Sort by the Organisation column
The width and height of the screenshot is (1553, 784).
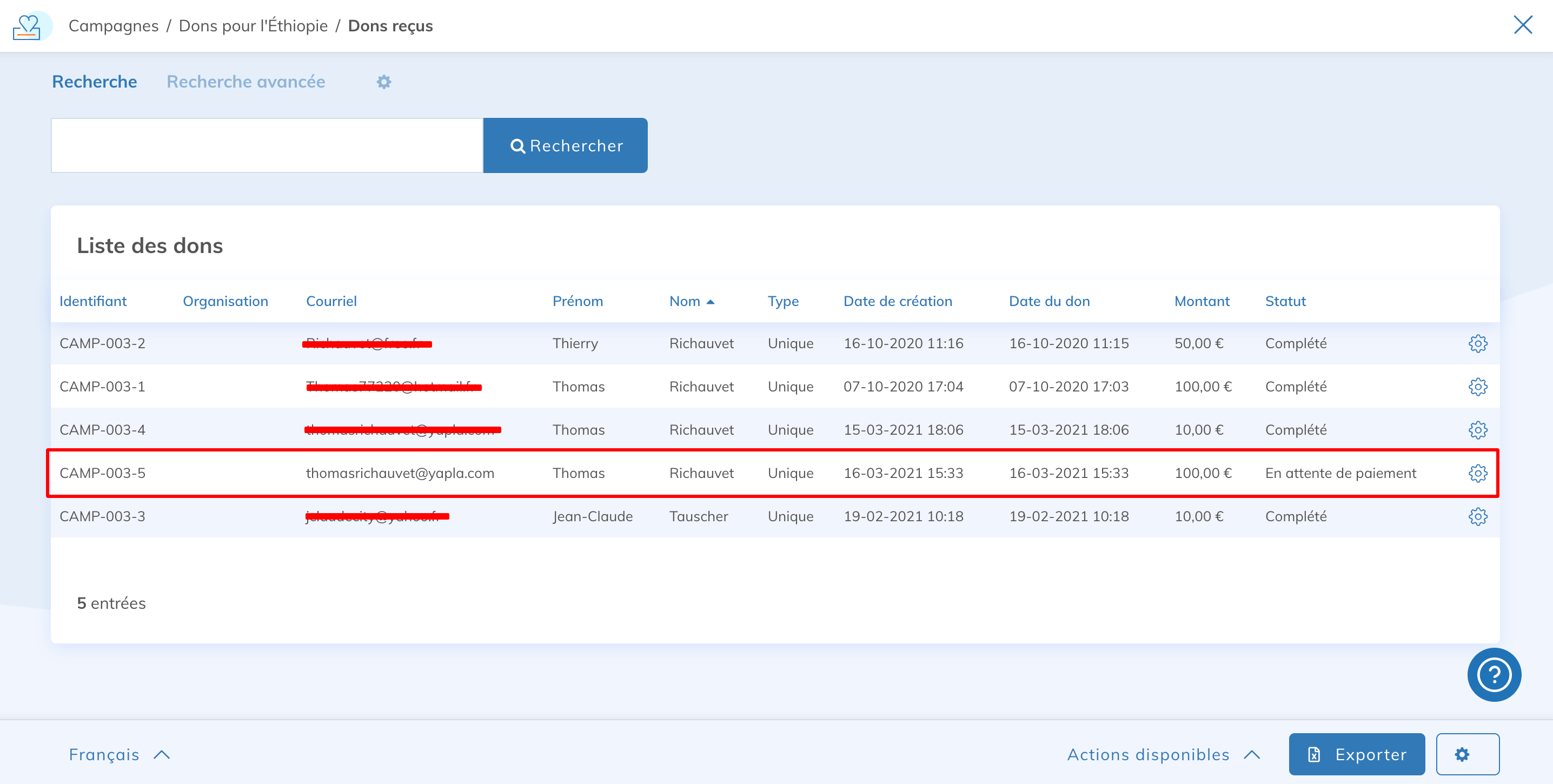(x=225, y=301)
